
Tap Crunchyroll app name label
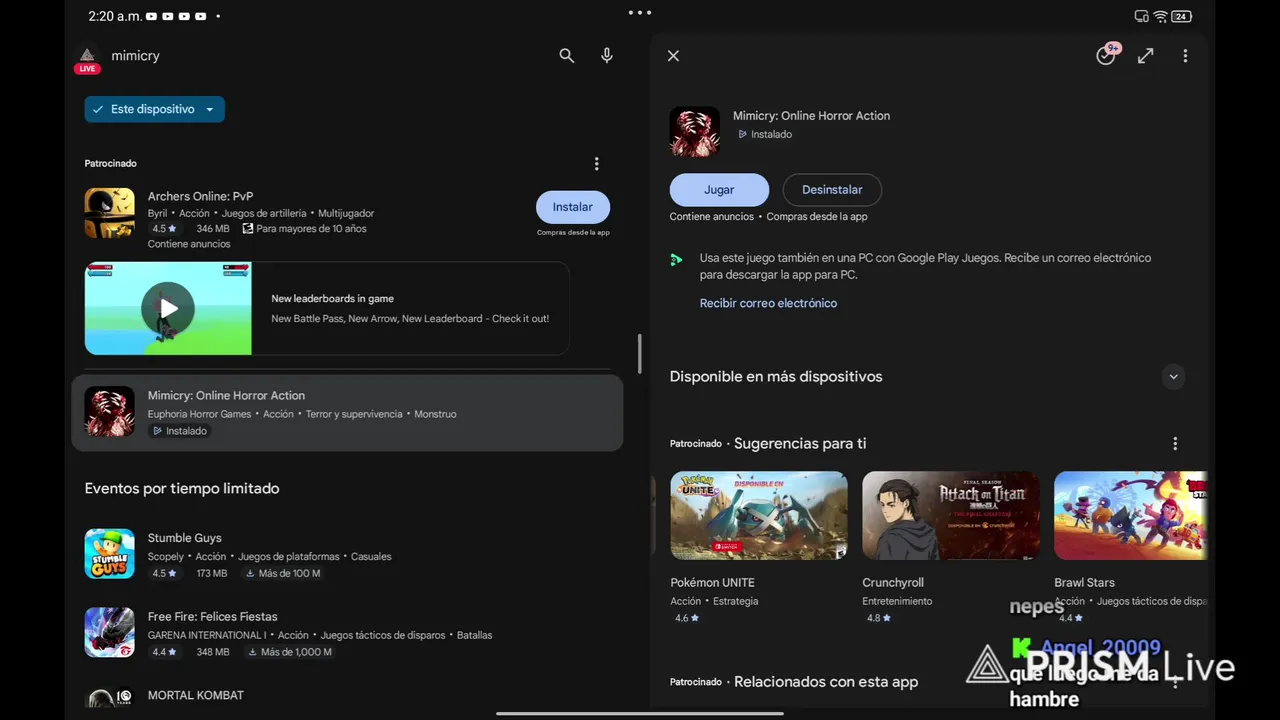click(893, 582)
